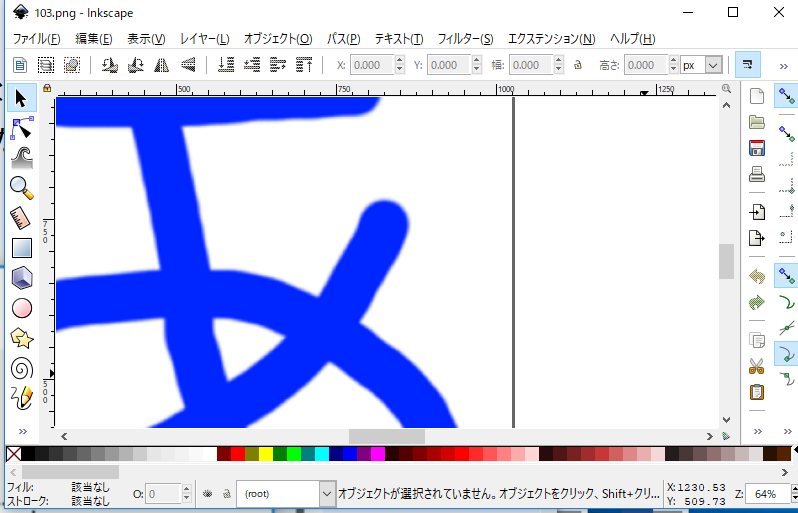Toggle the width/height ratio lock
798x513 pixels.
(x=578, y=65)
